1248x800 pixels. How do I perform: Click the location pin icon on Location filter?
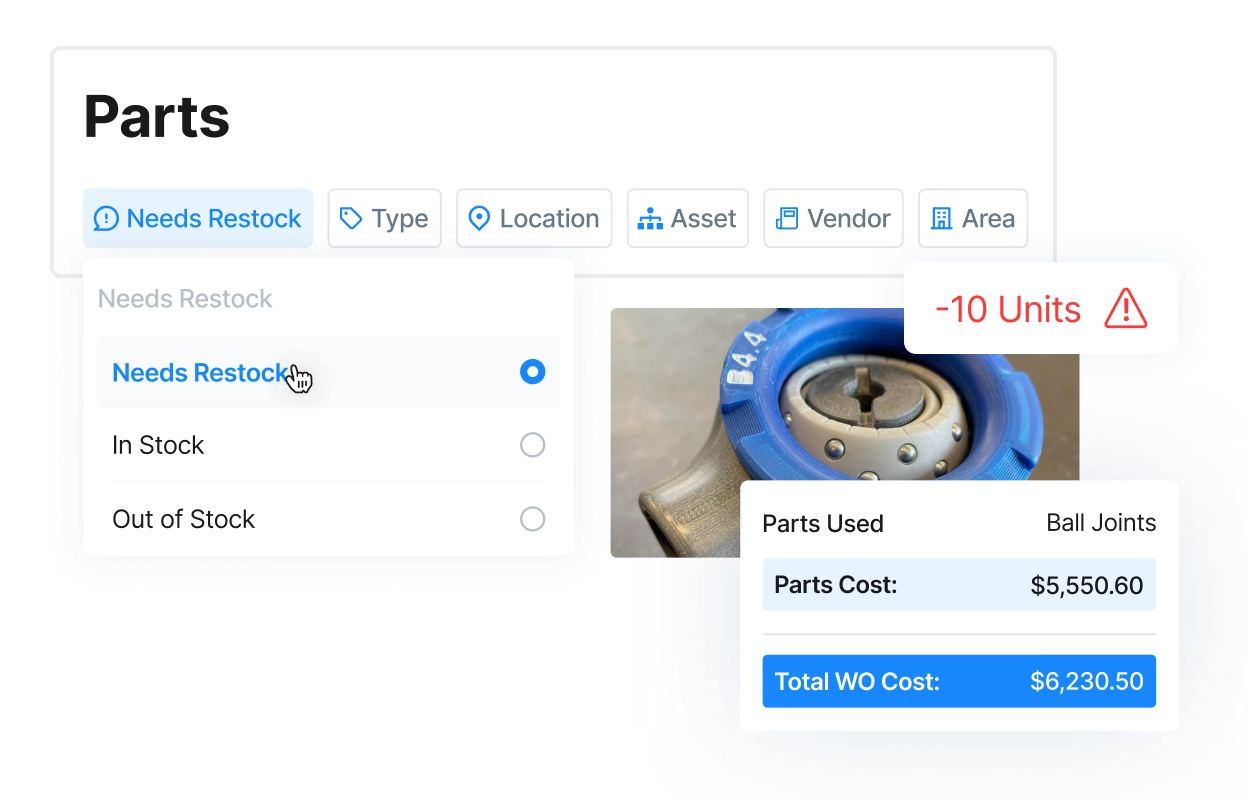[x=479, y=218]
